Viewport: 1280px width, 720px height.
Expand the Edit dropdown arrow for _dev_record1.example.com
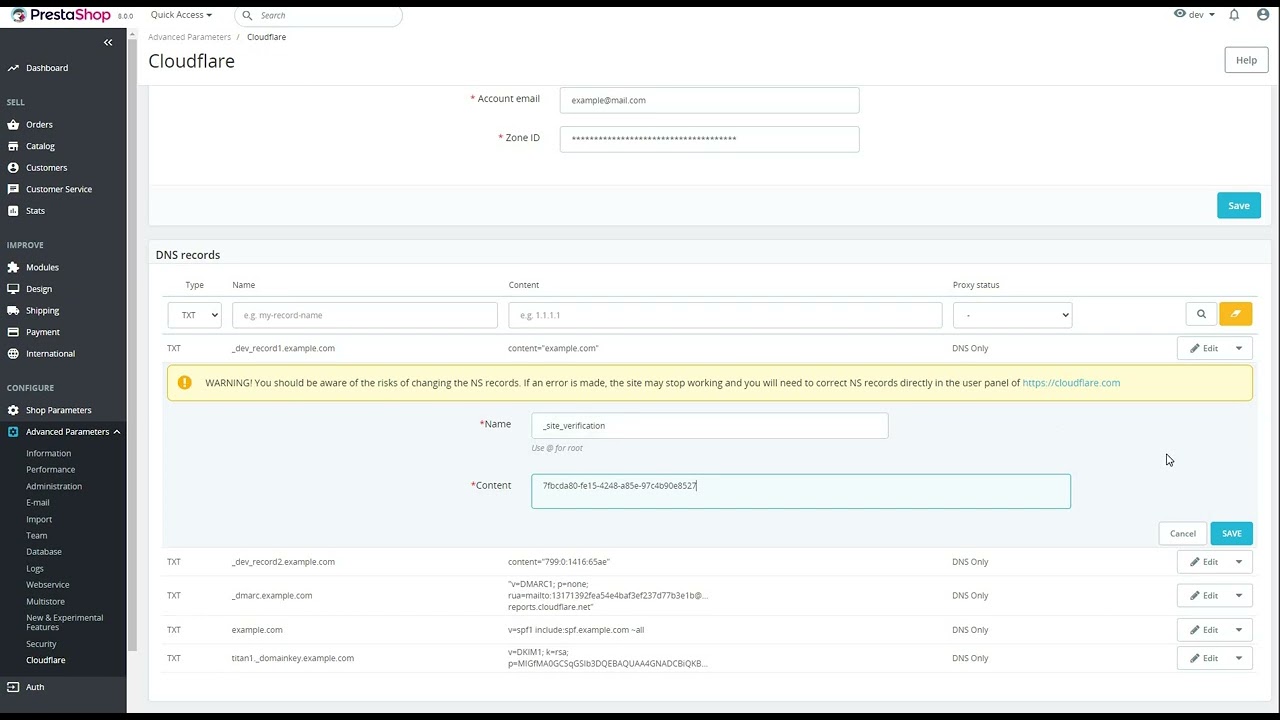tap(1239, 348)
